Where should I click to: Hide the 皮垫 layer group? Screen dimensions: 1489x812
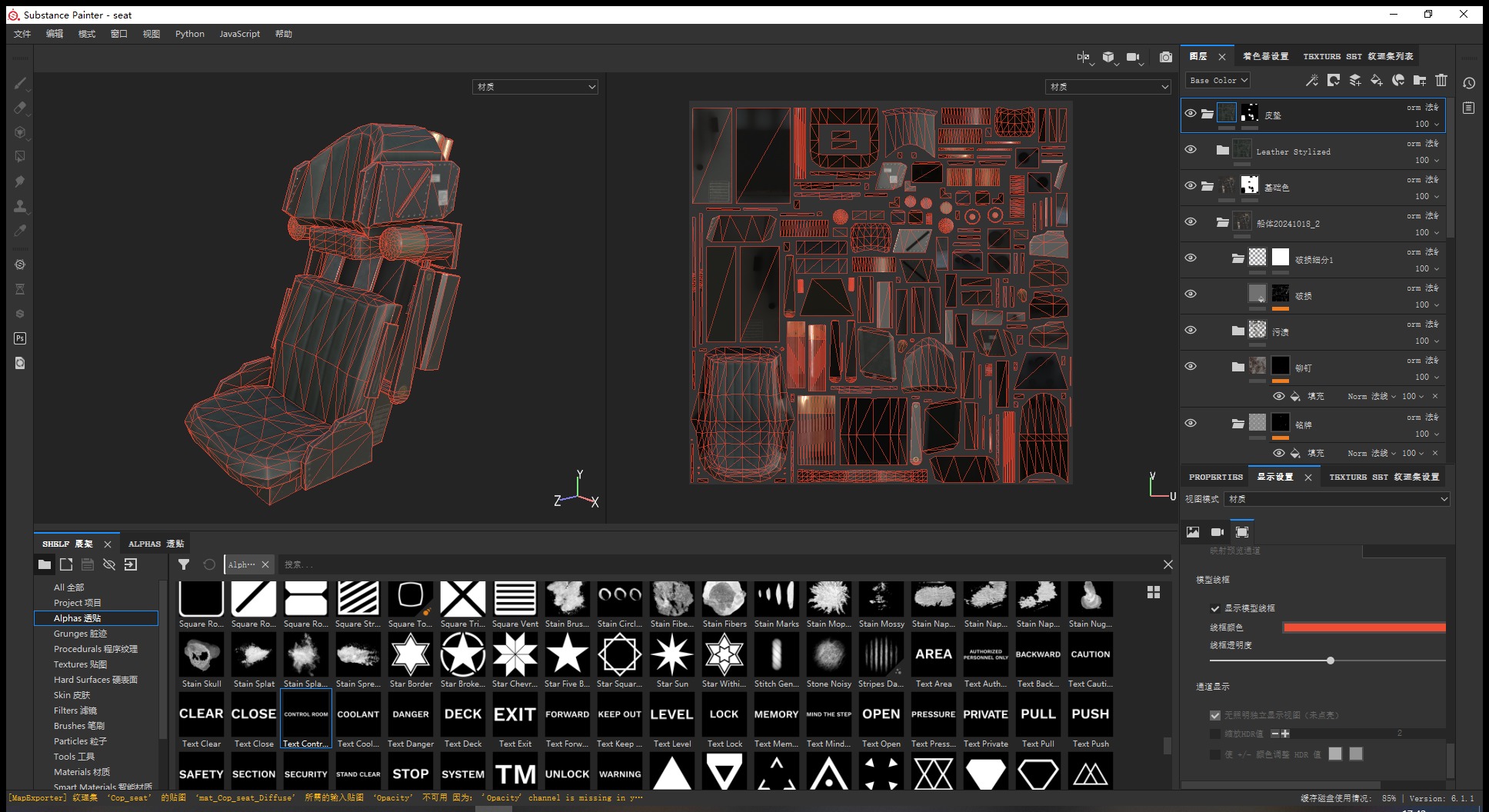pos(1191,113)
